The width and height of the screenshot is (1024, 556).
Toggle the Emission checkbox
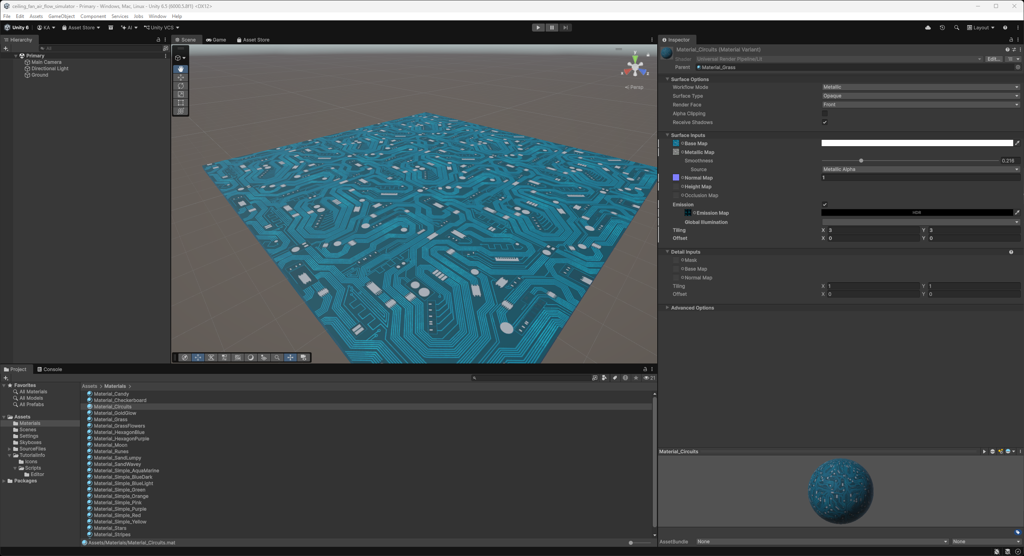coord(825,204)
